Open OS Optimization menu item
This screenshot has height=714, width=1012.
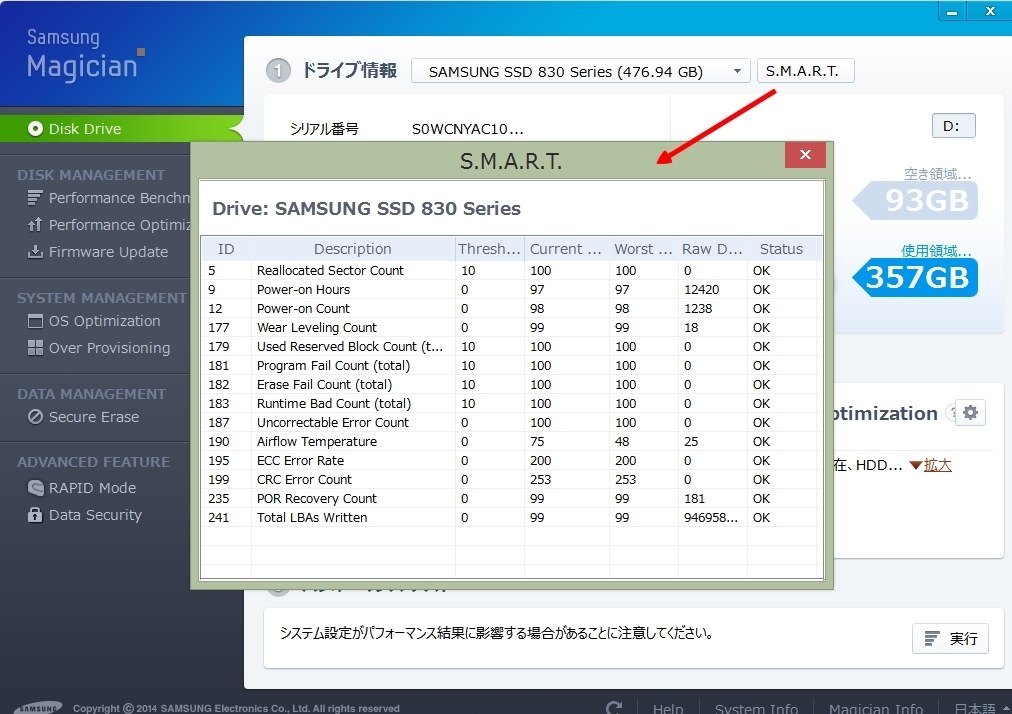point(94,321)
